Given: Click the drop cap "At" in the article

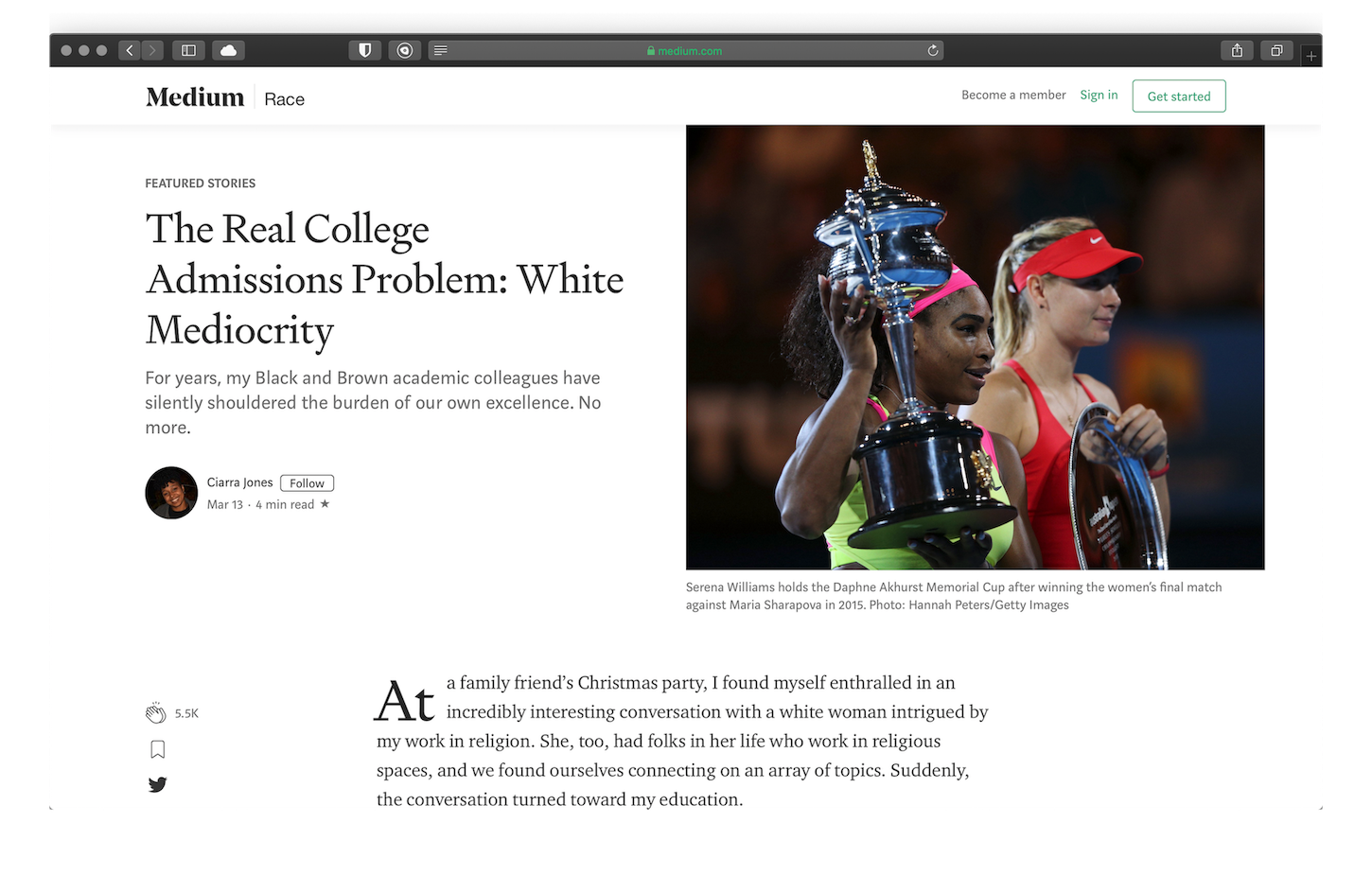Looking at the screenshot, I should [405, 702].
